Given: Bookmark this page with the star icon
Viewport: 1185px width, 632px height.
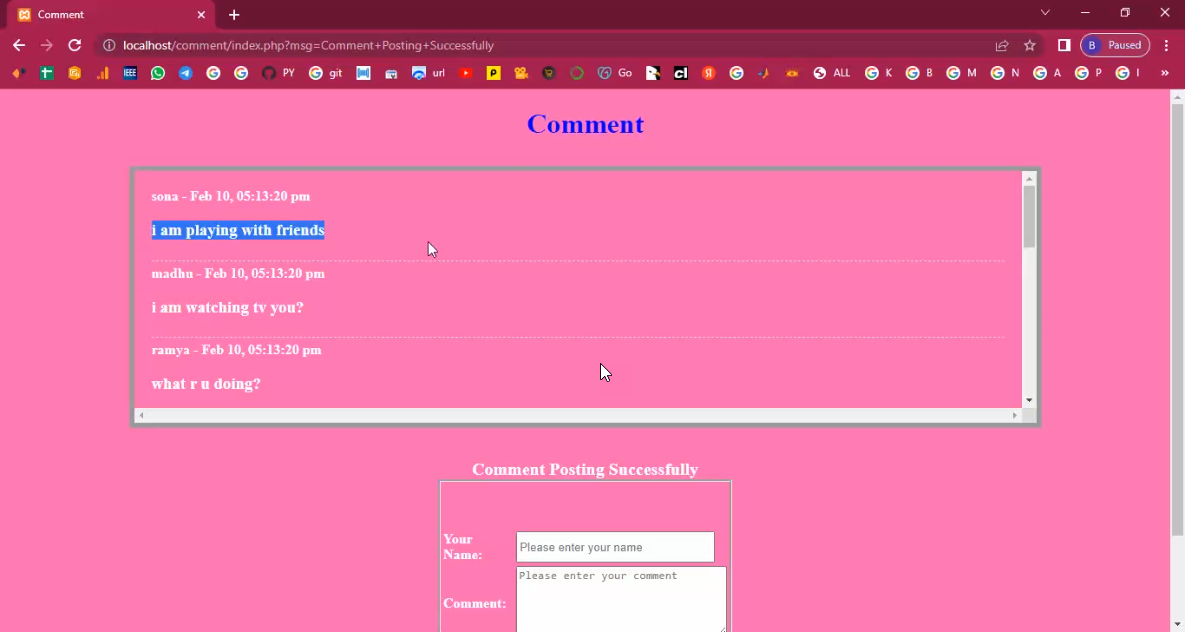Looking at the screenshot, I should (x=1030, y=45).
